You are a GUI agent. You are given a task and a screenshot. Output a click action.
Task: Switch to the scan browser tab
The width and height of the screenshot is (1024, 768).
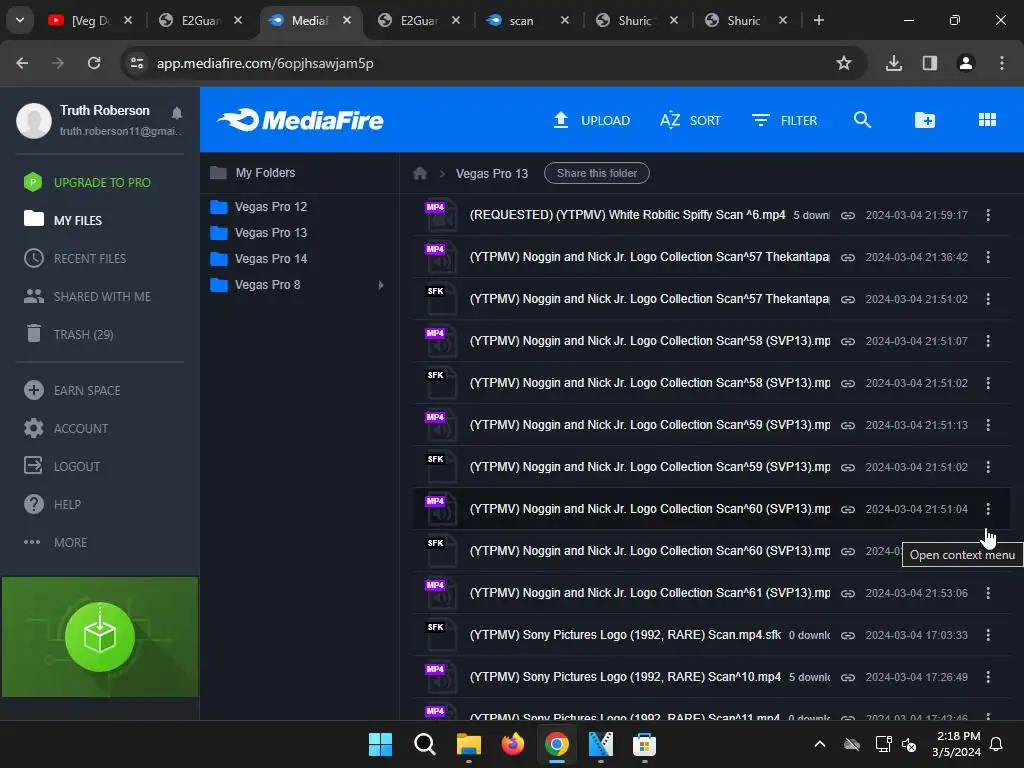click(x=526, y=20)
